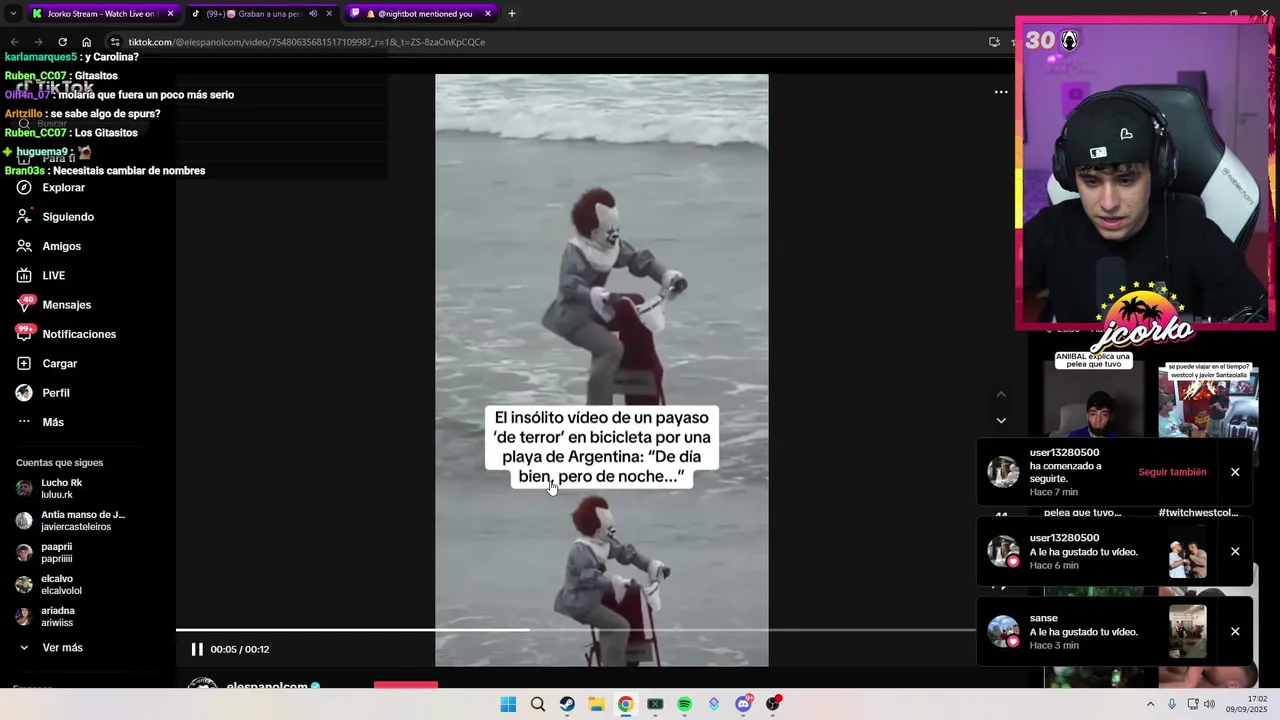Open Amigos section in sidebar
The height and width of the screenshot is (720, 1280).
[61, 246]
